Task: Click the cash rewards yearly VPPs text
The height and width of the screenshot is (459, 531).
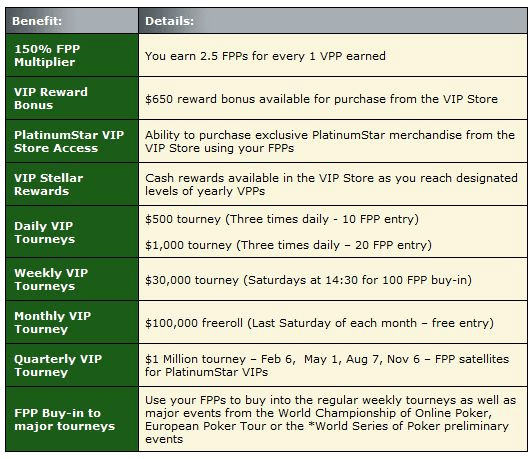Action: tap(331, 184)
